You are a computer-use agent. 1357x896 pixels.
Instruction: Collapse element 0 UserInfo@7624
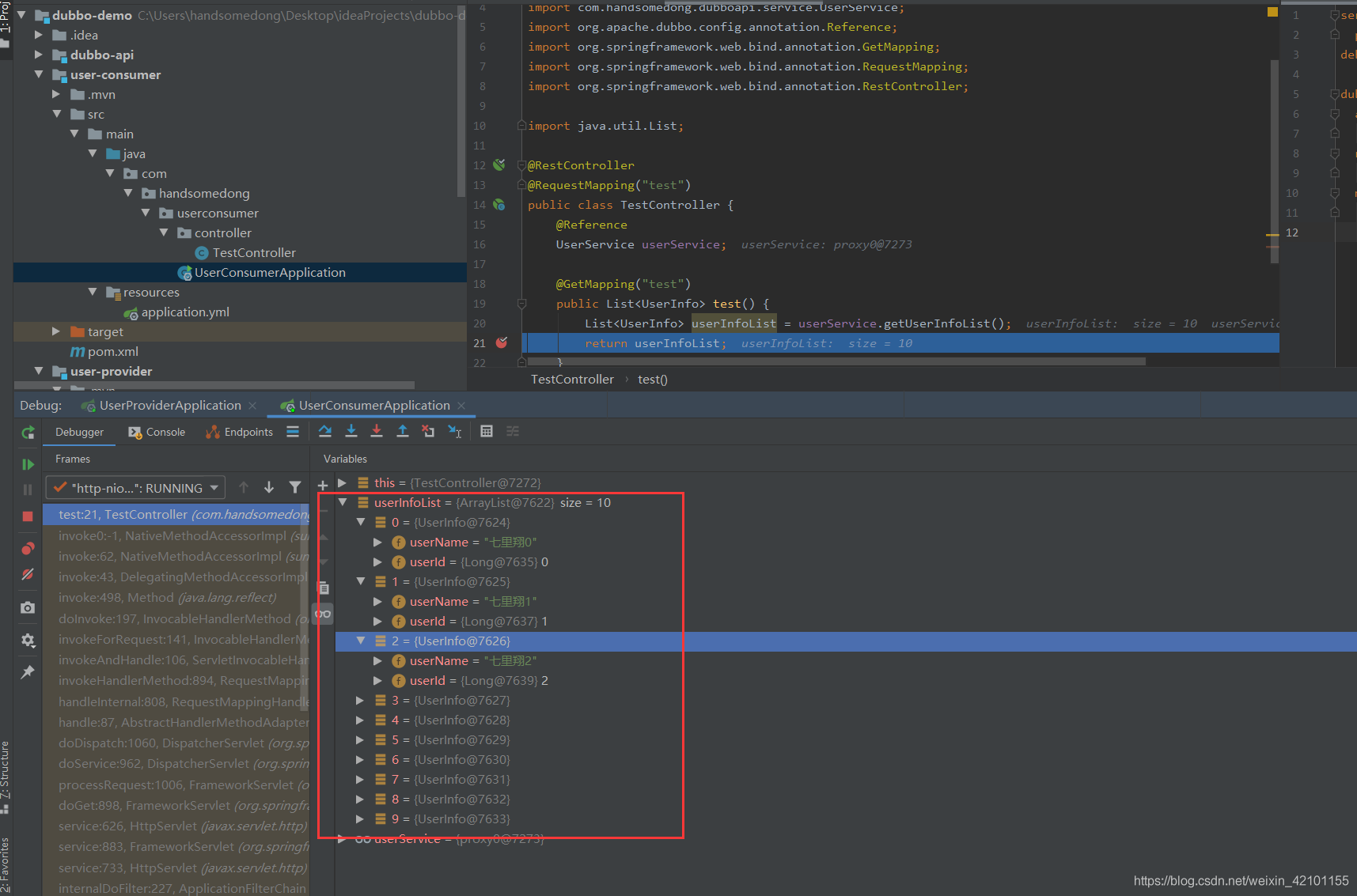pos(361,522)
